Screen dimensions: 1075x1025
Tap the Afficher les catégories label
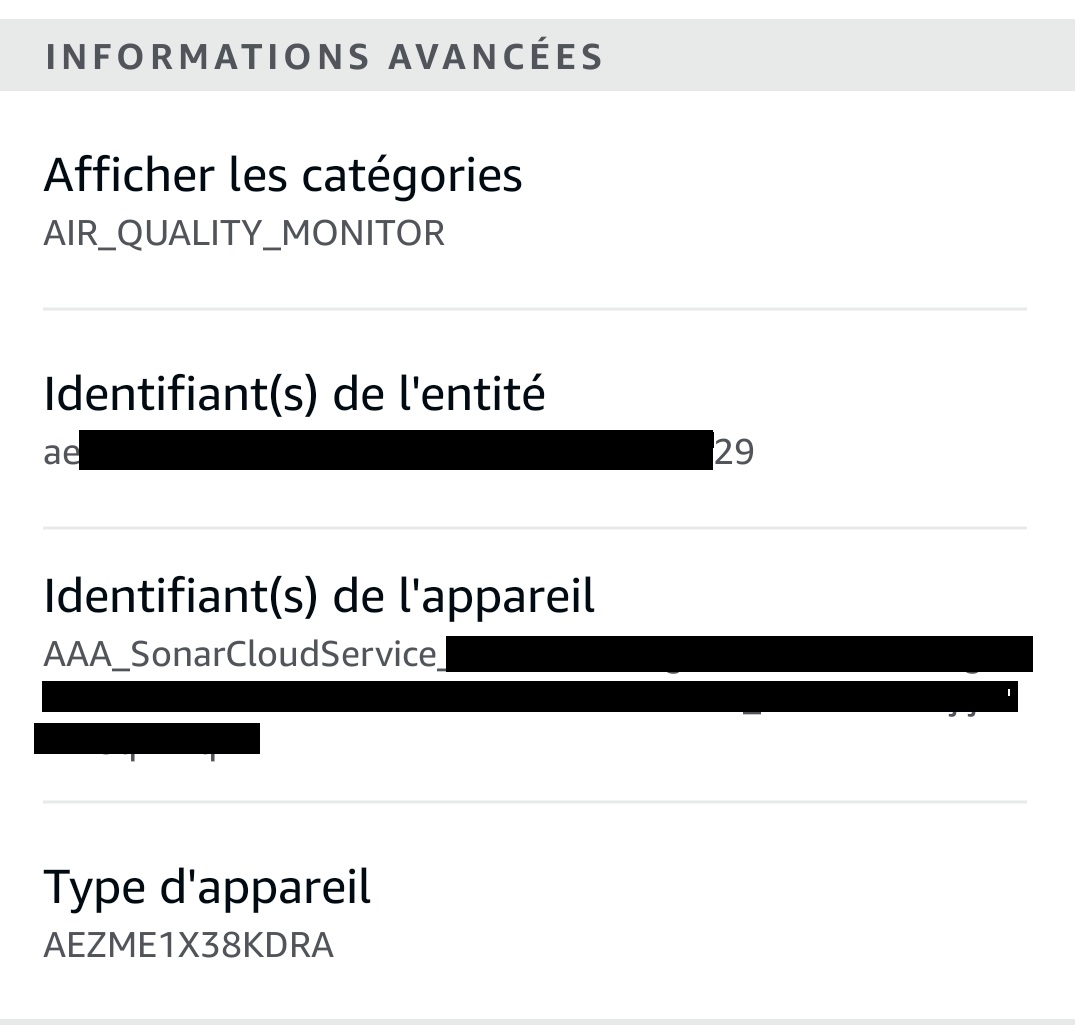pyautogui.click(x=283, y=176)
